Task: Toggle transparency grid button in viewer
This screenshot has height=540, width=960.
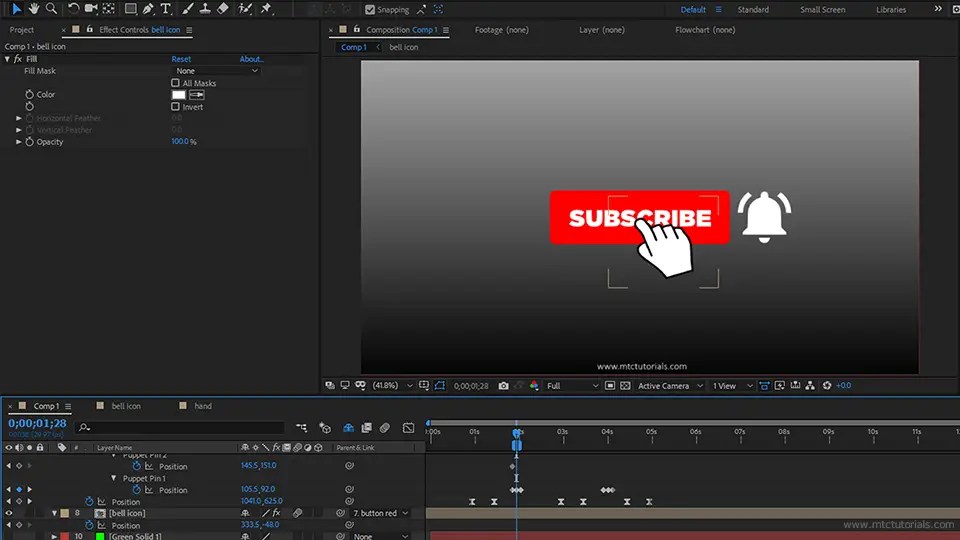Action: [625, 386]
